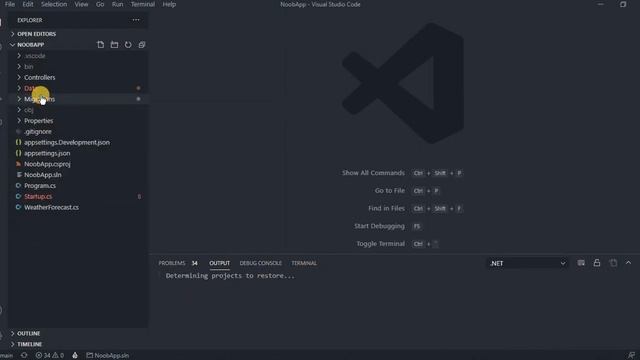This screenshot has width=640, height=360.
Task: Click the 'Show All Commands' hint text
Action: [373, 173]
